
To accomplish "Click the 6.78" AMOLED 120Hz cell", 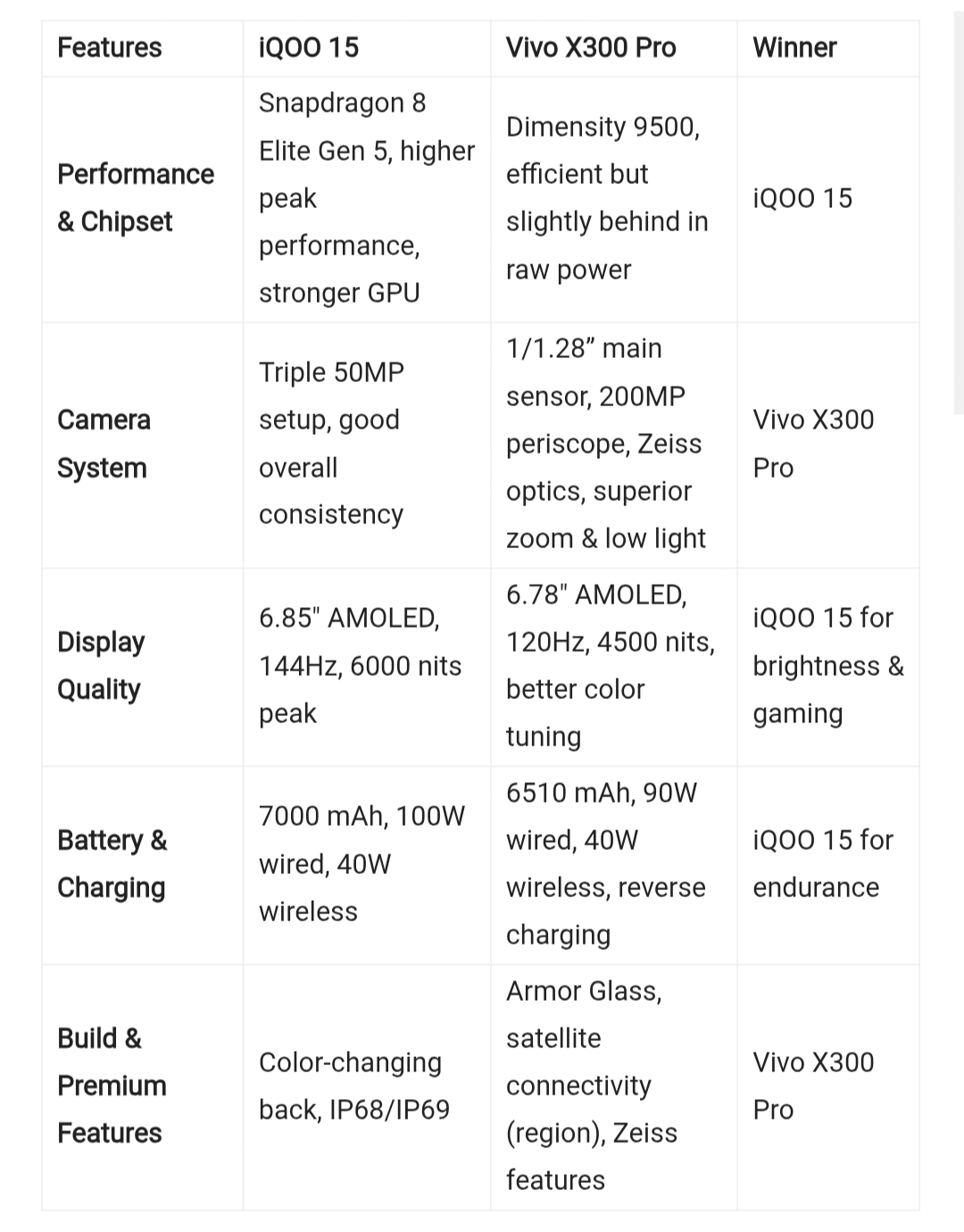I will (611, 665).
